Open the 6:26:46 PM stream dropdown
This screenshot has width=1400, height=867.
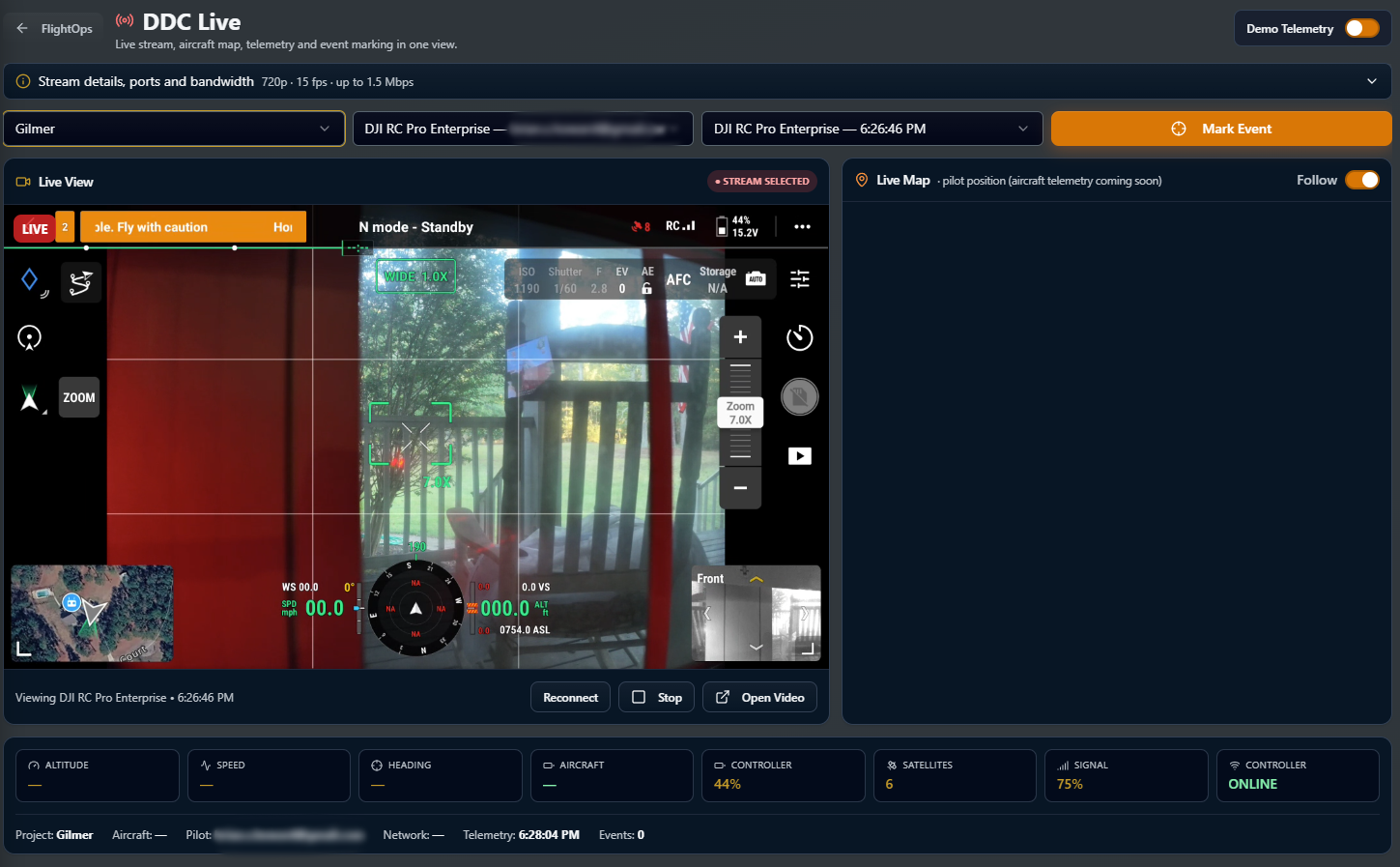point(871,129)
